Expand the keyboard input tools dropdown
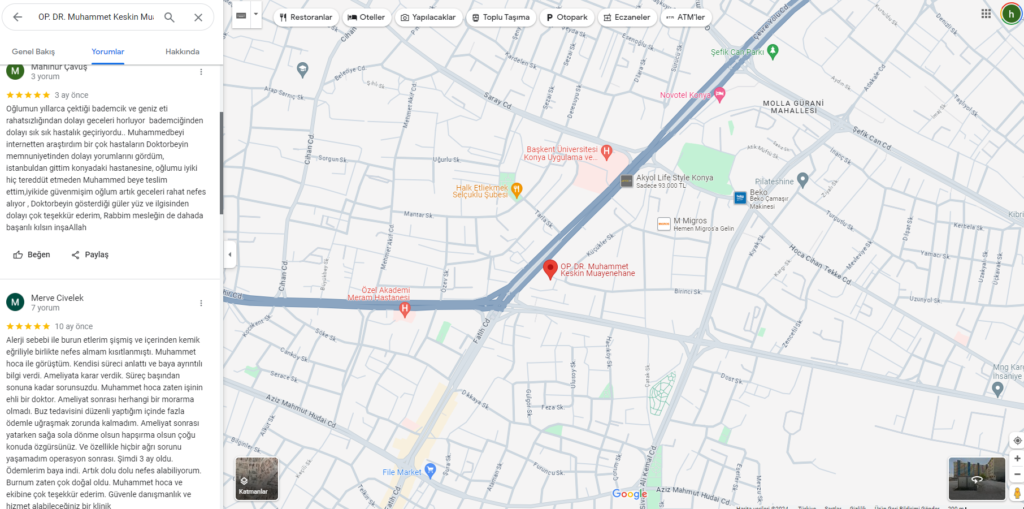1024x509 pixels. tap(255, 14)
